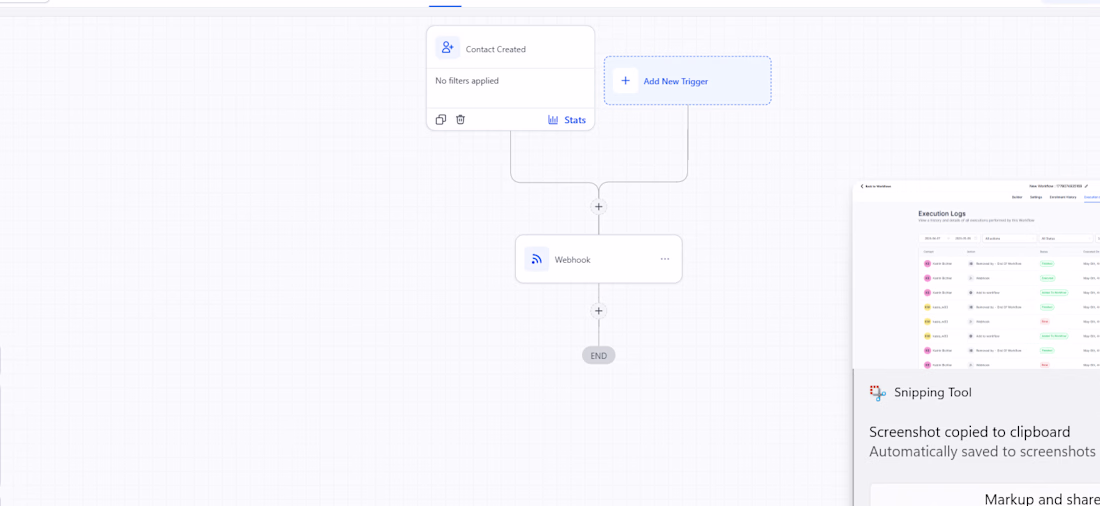Click the Contact Created trigger person icon

(447, 48)
